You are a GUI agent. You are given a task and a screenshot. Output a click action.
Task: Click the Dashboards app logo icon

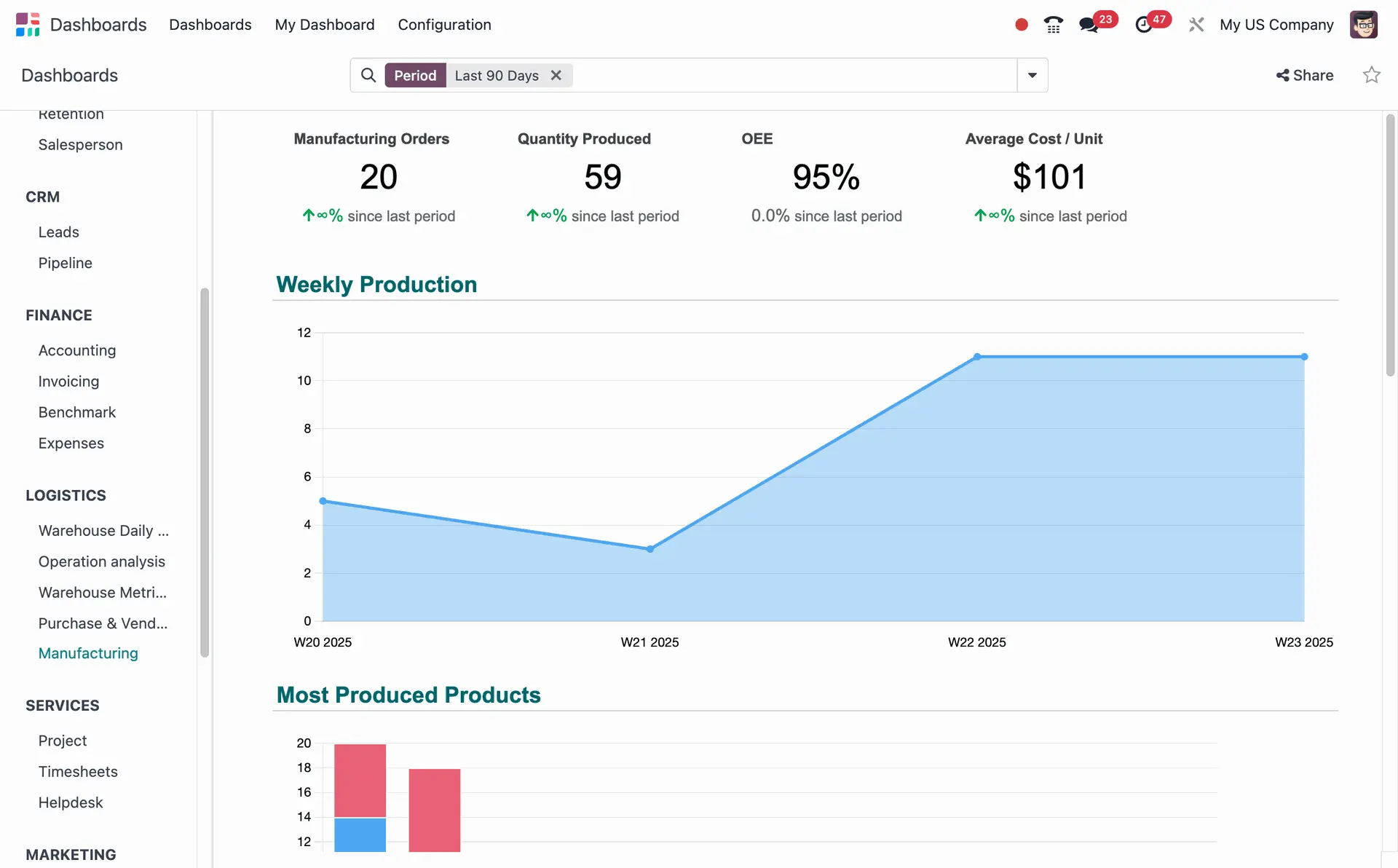tap(28, 24)
